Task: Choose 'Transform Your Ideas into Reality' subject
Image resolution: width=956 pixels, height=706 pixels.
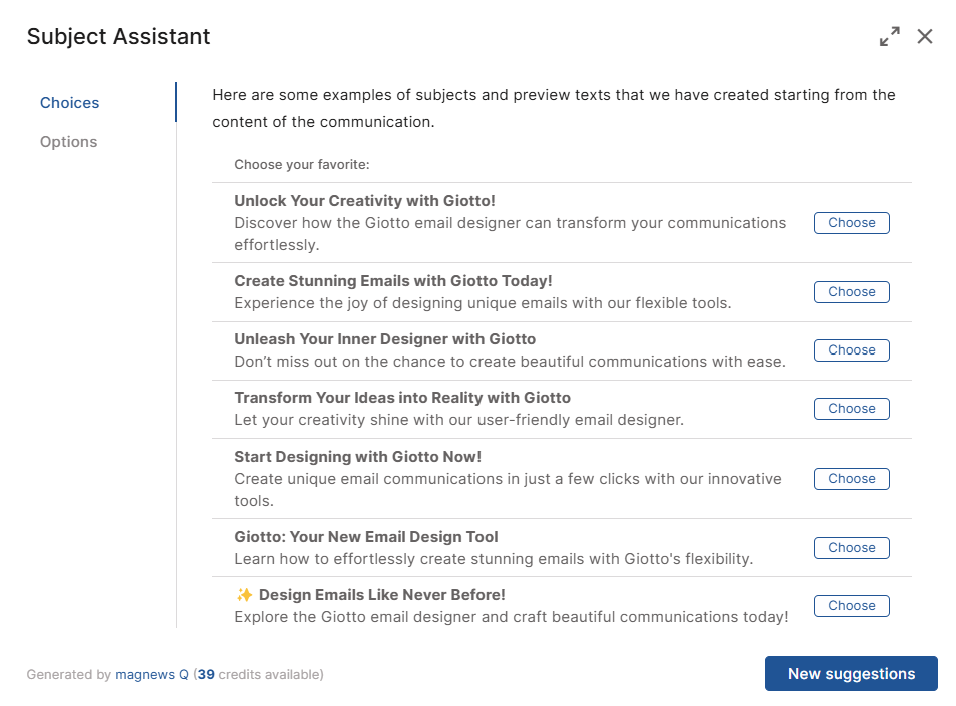Action: [852, 408]
